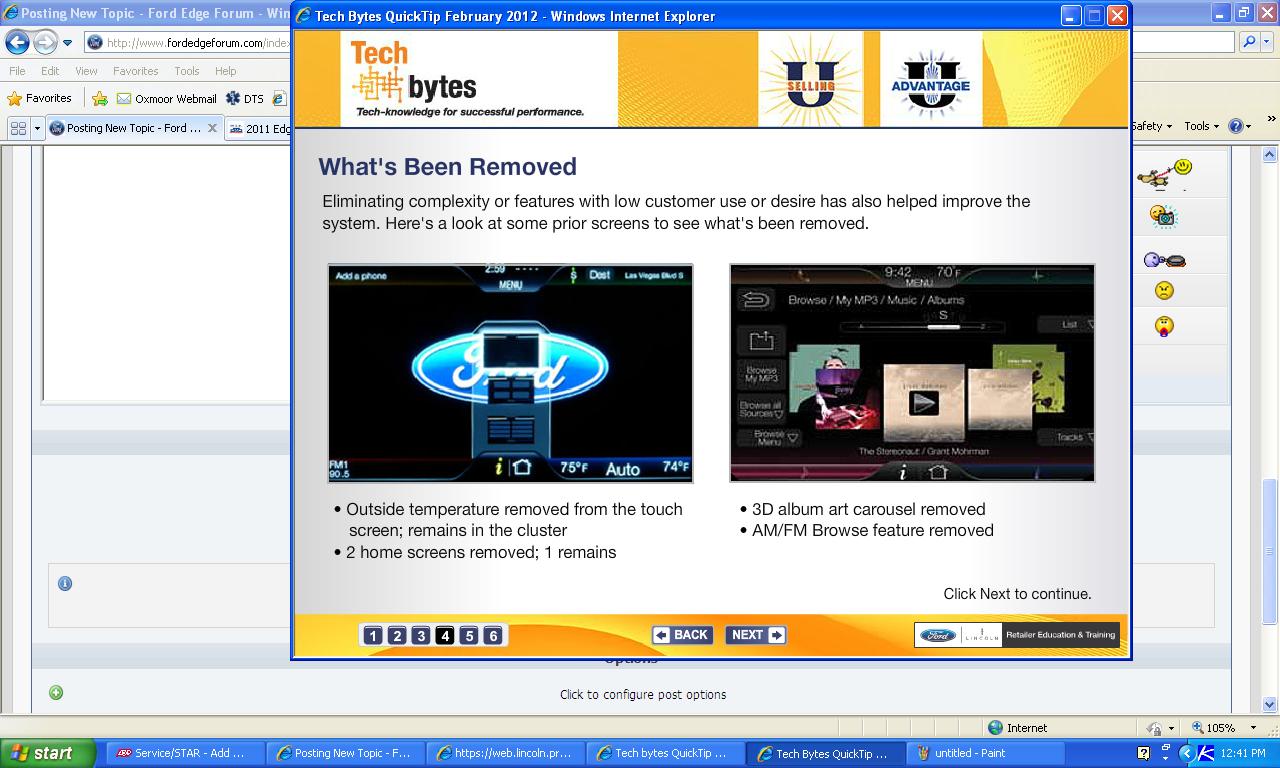1280x768 pixels.
Task: Go to slide 2 of QuickTip
Action: [397, 635]
